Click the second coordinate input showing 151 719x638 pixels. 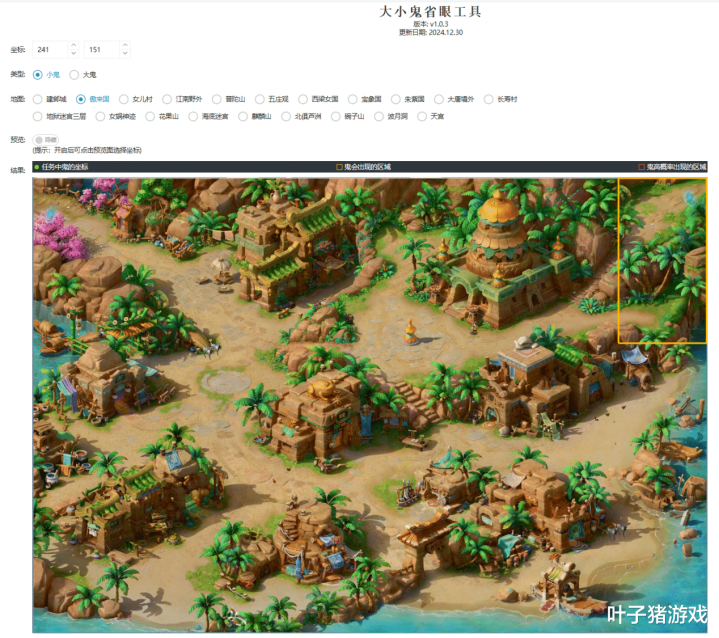(101, 49)
